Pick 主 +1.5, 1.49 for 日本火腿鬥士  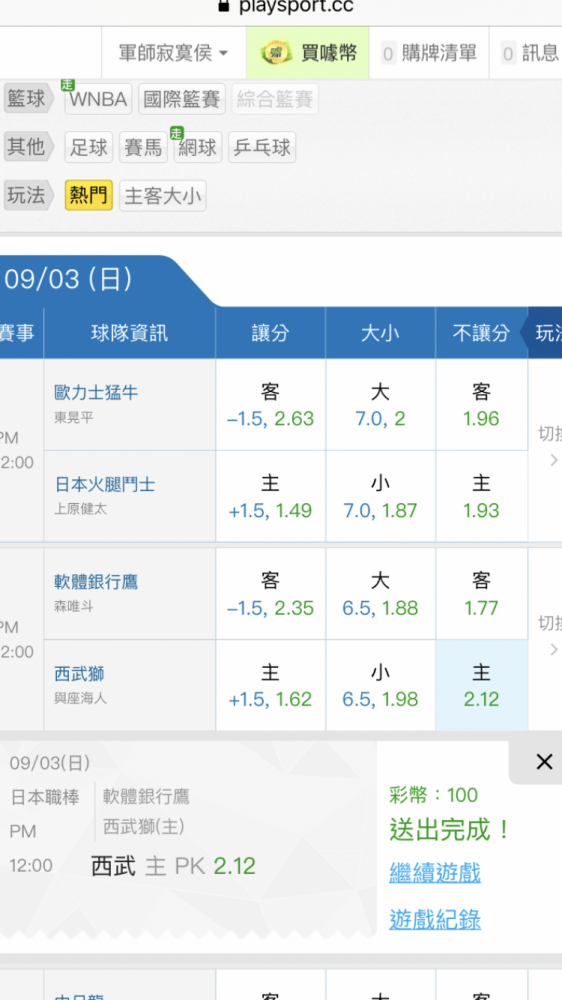[270, 497]
